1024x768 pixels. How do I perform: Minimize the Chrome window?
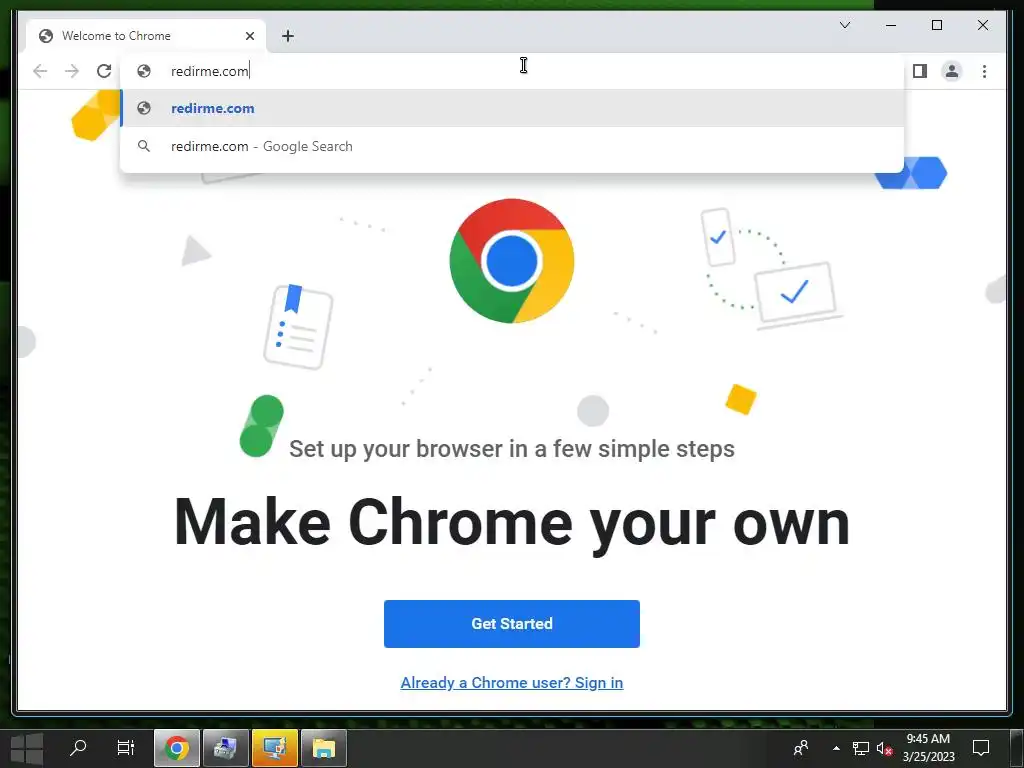tap(891, 25)
